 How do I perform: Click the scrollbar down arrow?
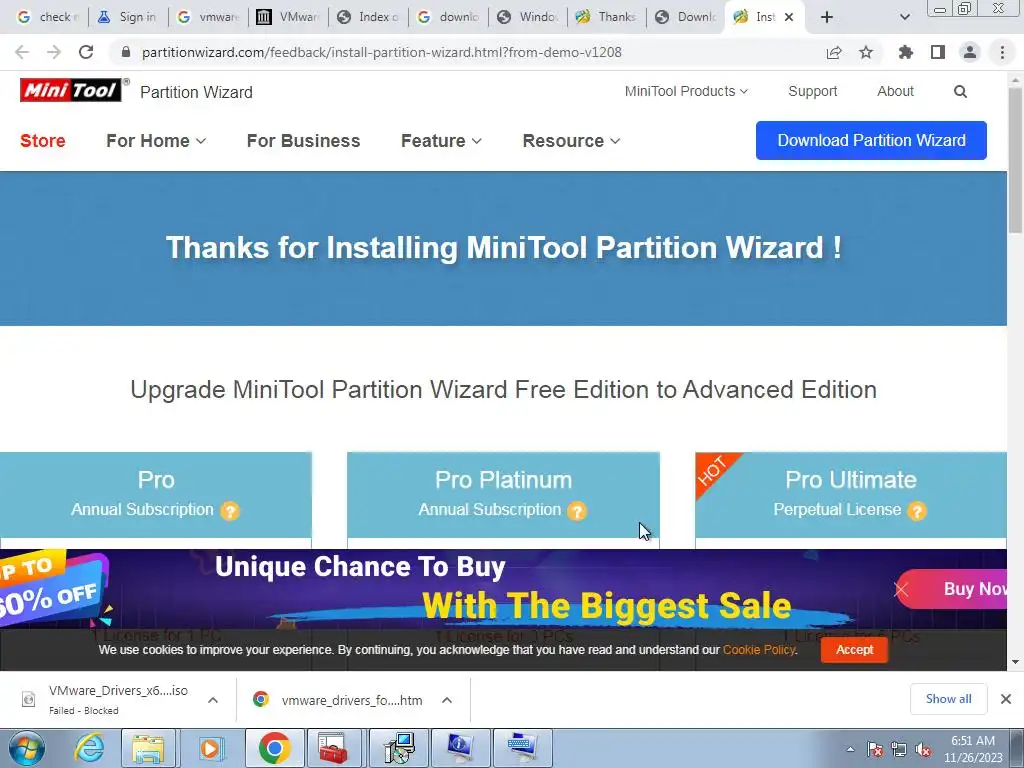1015,662
